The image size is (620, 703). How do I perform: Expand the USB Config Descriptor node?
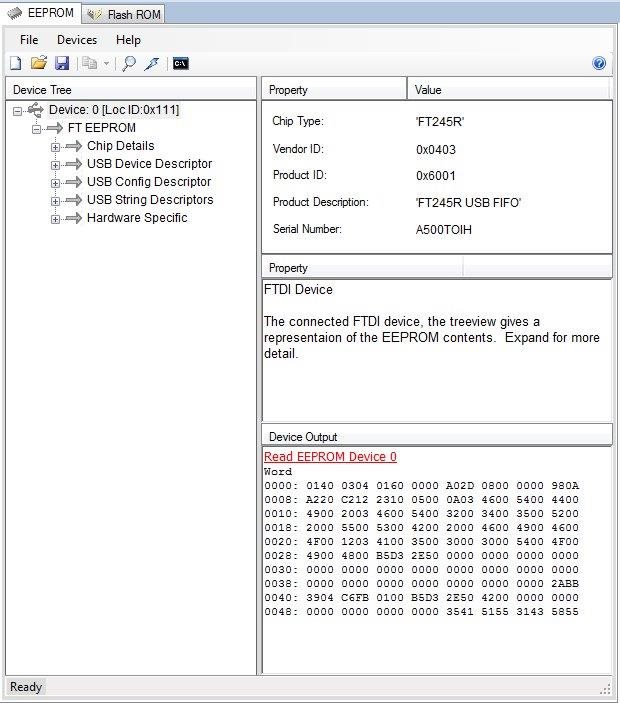pyautogui.click(x=55, y=183)
